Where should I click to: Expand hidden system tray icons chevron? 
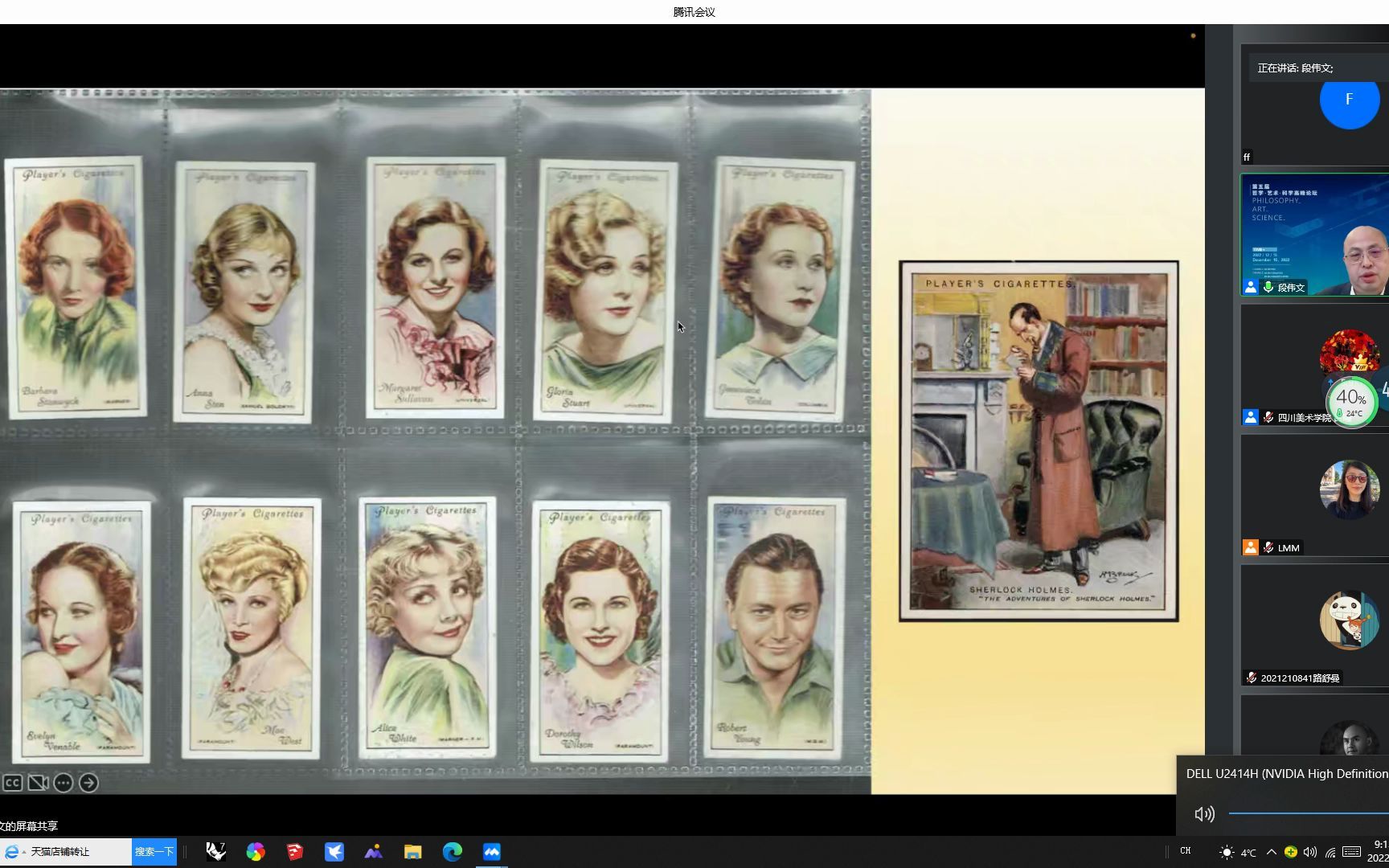tap(1271, 852)
